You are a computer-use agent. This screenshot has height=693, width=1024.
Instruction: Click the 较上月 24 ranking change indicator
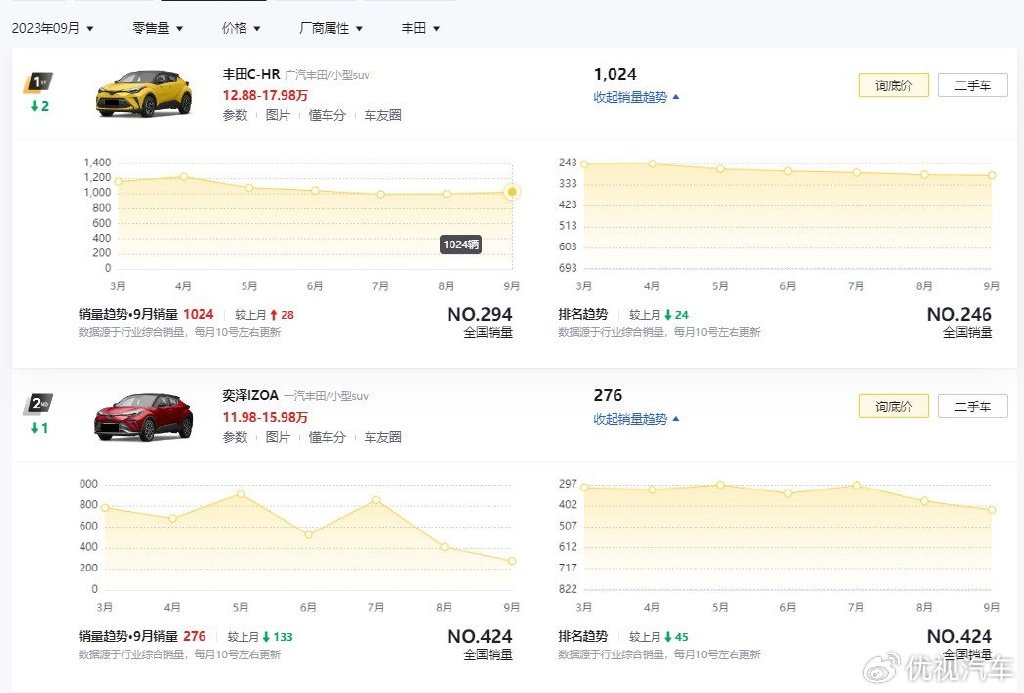659,315
